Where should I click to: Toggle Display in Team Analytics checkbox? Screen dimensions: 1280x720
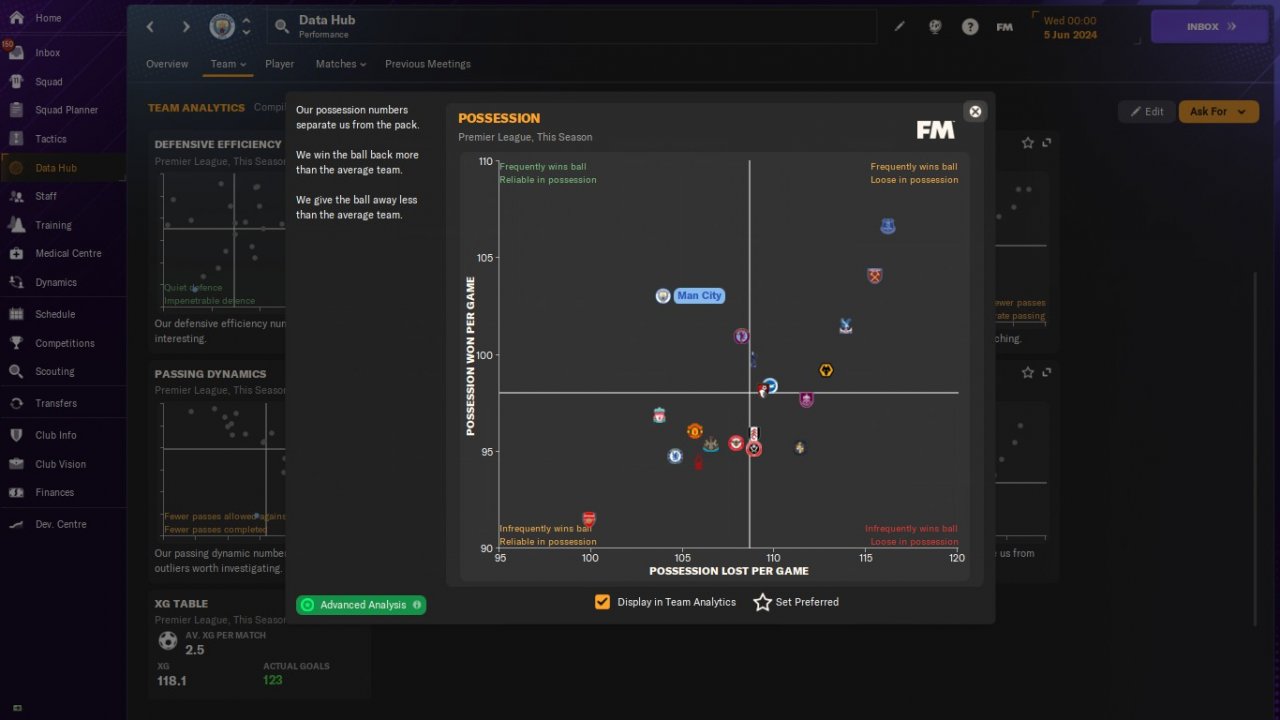point(602,602)
